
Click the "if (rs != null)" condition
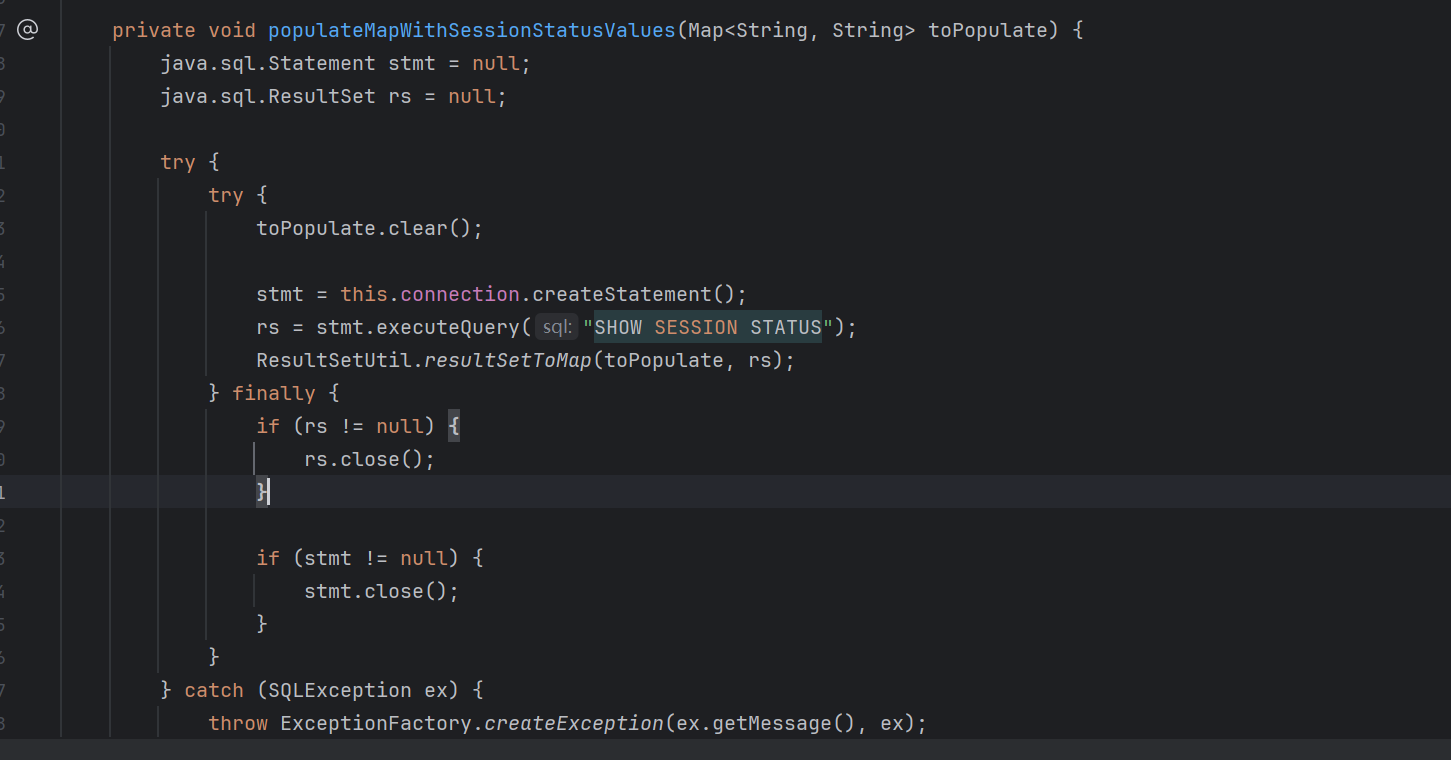[346, 426]
